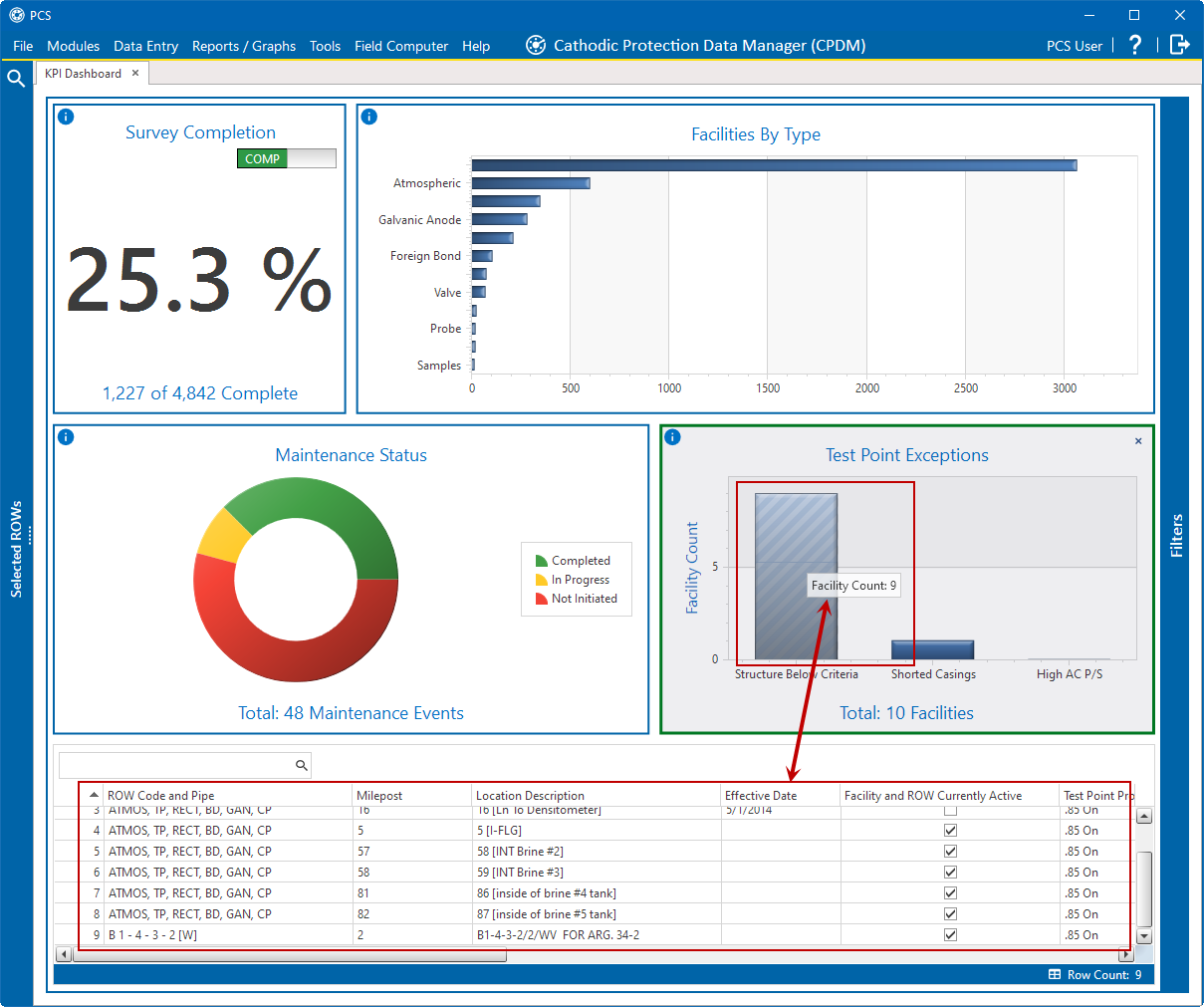Toggle active checkbox for B1-4-3-2 row

pos(950,935)
